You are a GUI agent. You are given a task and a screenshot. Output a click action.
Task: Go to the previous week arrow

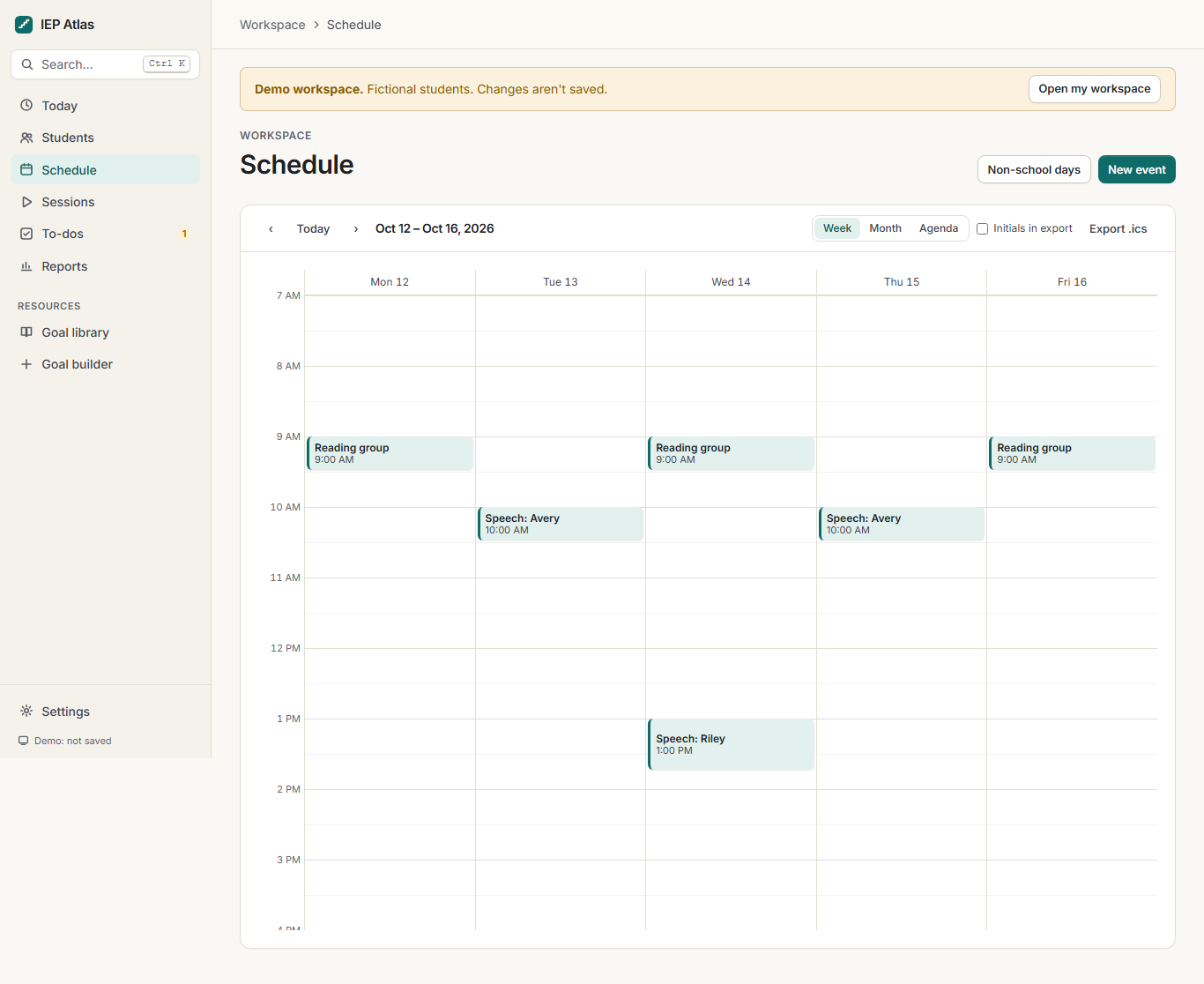coord(271,229)
